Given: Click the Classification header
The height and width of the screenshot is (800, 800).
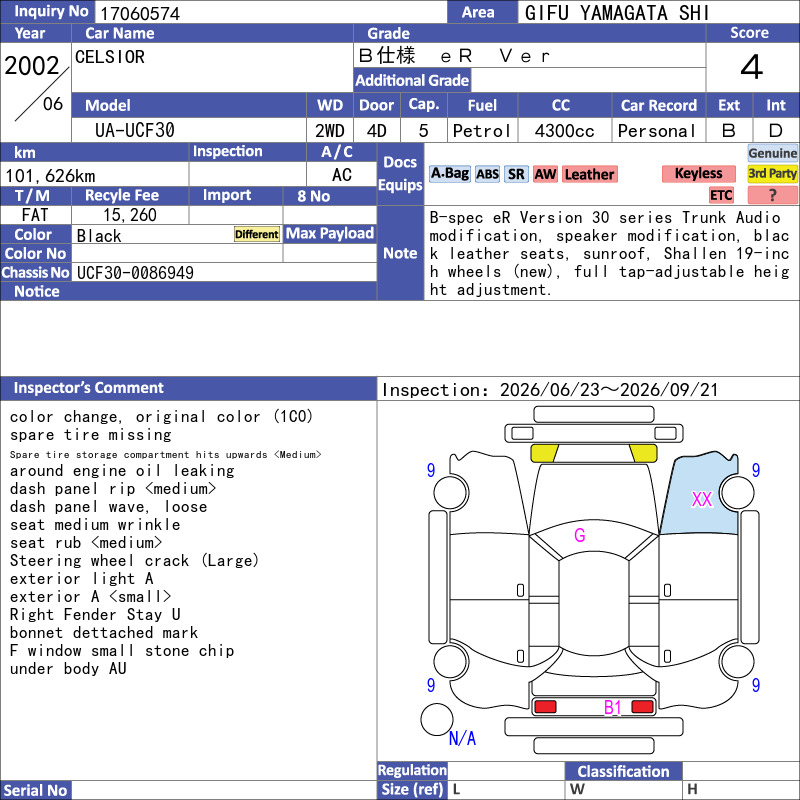Looking at the screenshot, I should point(623,771).
